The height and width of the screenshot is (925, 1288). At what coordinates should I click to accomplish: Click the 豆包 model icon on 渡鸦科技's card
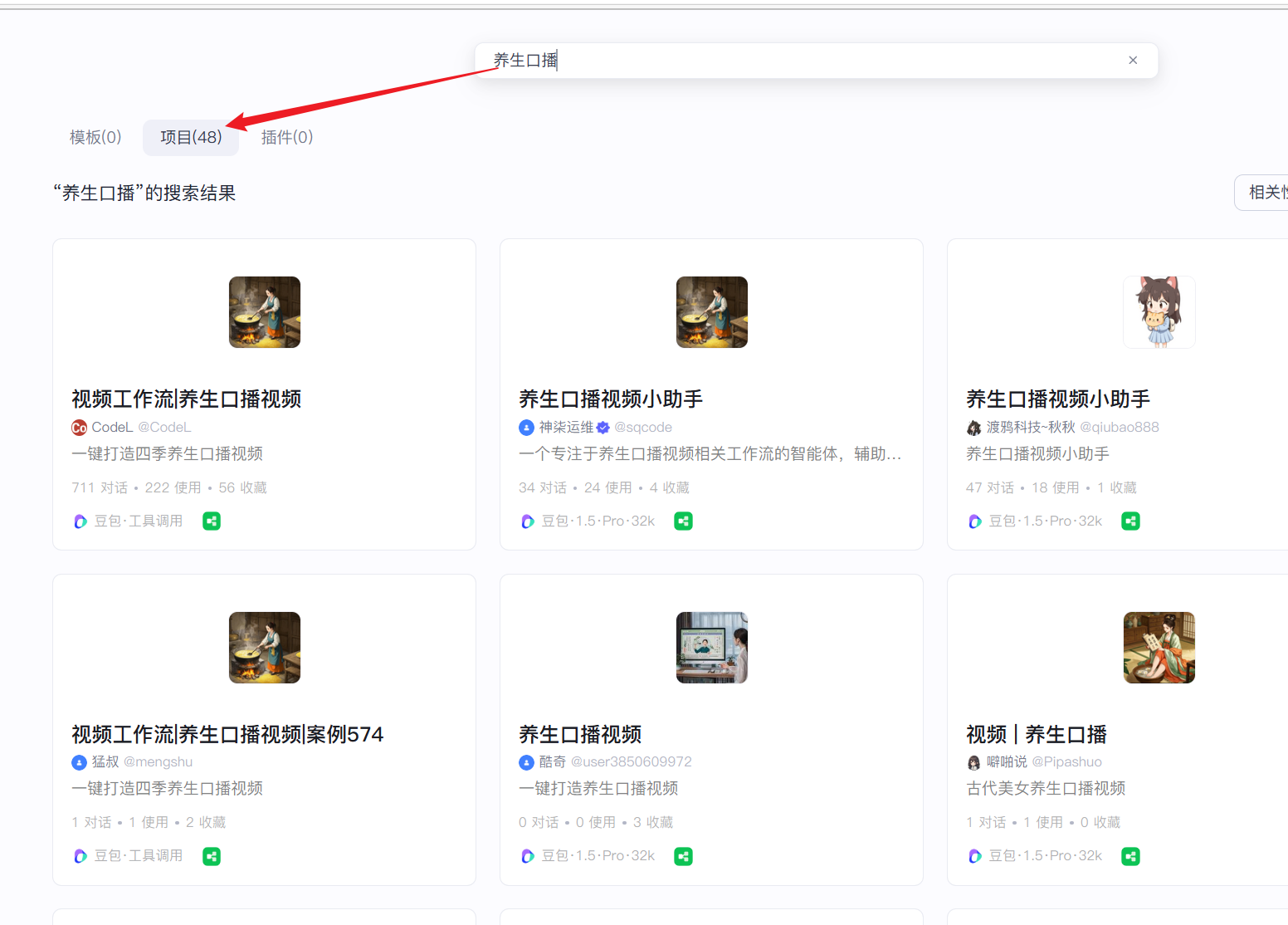[x=975, y=521]
